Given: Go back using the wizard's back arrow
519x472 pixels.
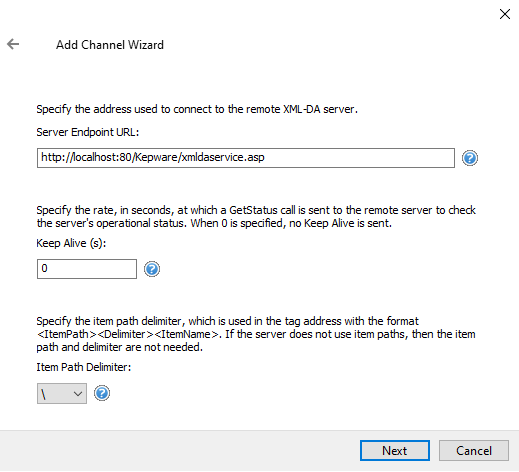Looking at the screenshot, I should (x=13, y=44).
